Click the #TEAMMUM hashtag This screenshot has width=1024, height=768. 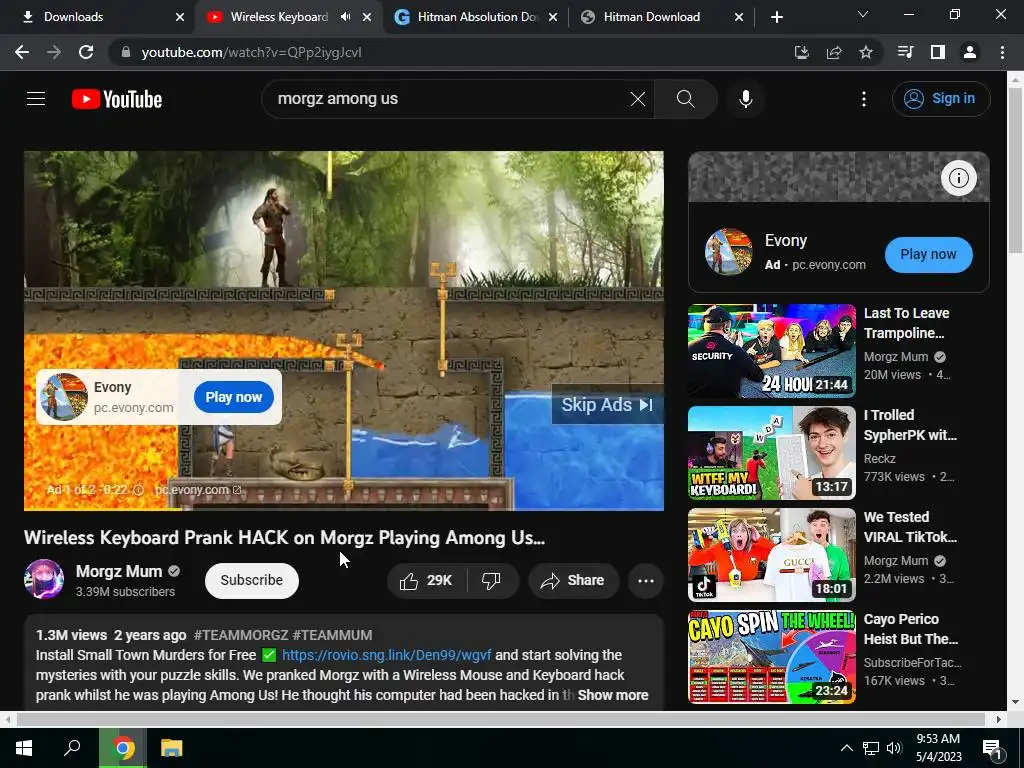(332, 635)
